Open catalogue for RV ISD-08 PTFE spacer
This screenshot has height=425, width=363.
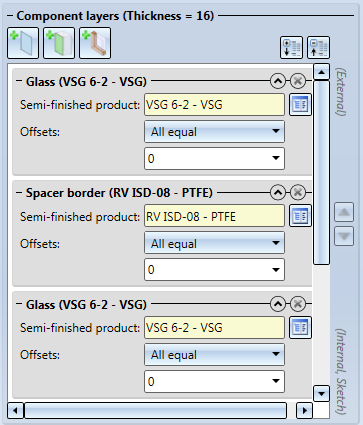pos(300,216)
